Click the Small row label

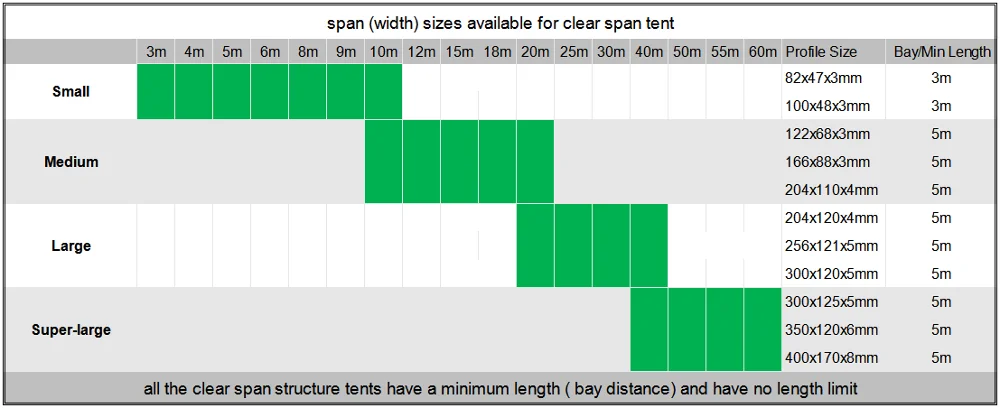71,92
